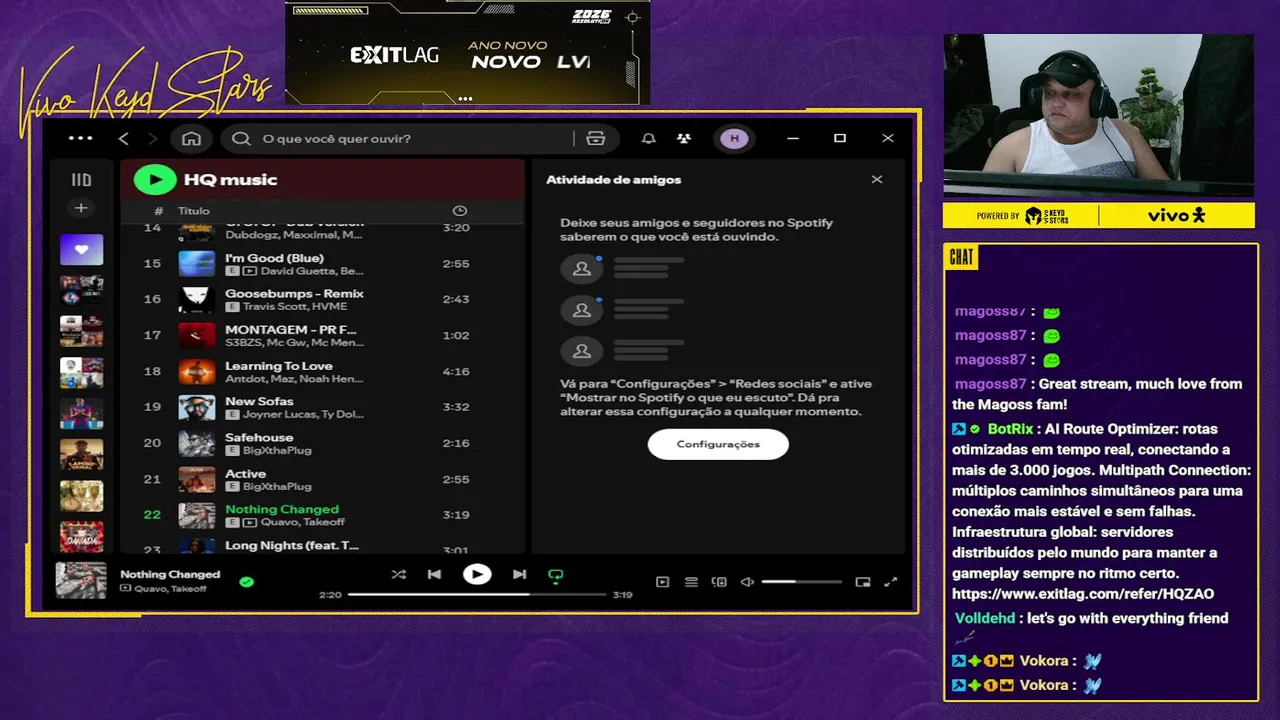Select track 'Safehouse'
This screenshot has height=720, width=1280.
[322, 443]
